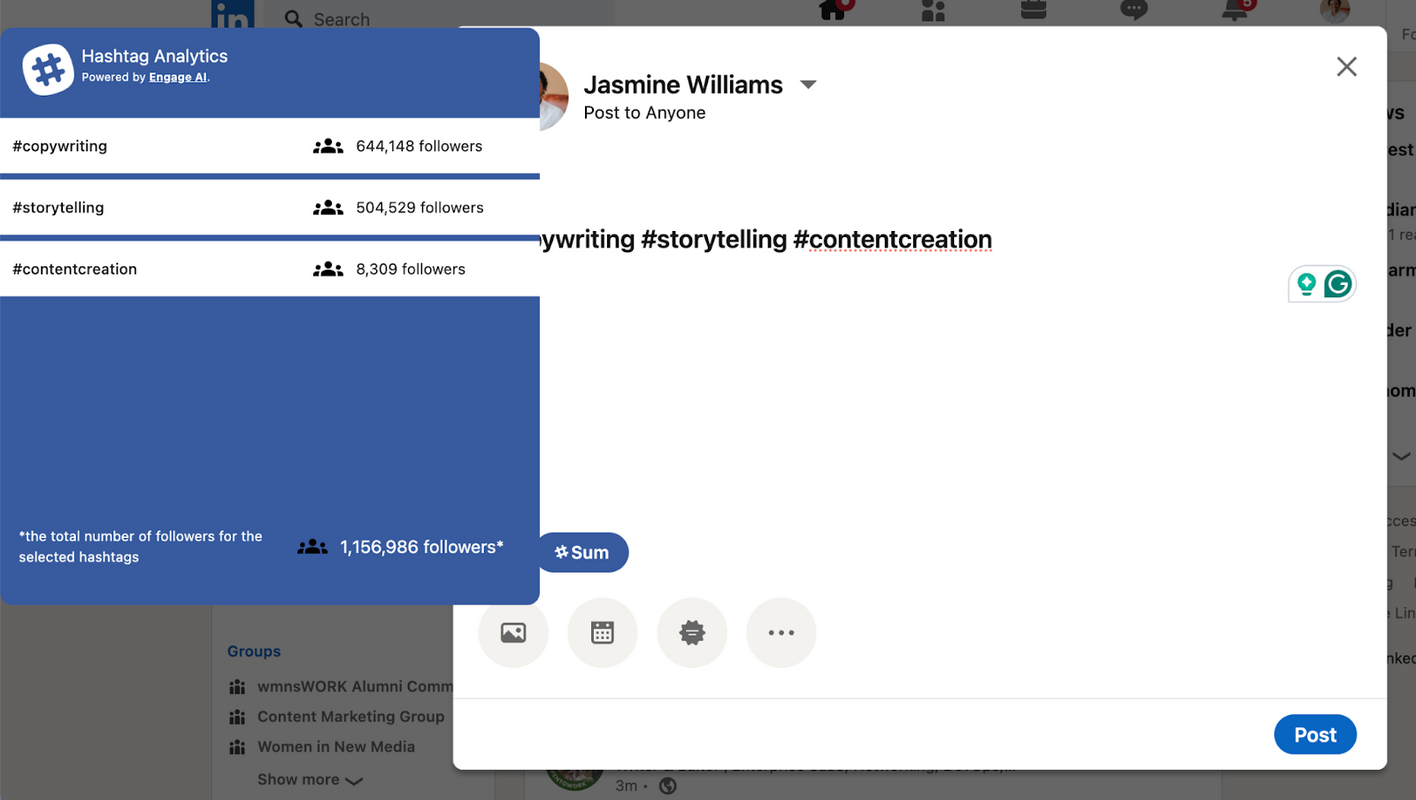Click the blue follower bar under #copywriting
Viewport: 1416px width, 800px height.
(270, 176)
